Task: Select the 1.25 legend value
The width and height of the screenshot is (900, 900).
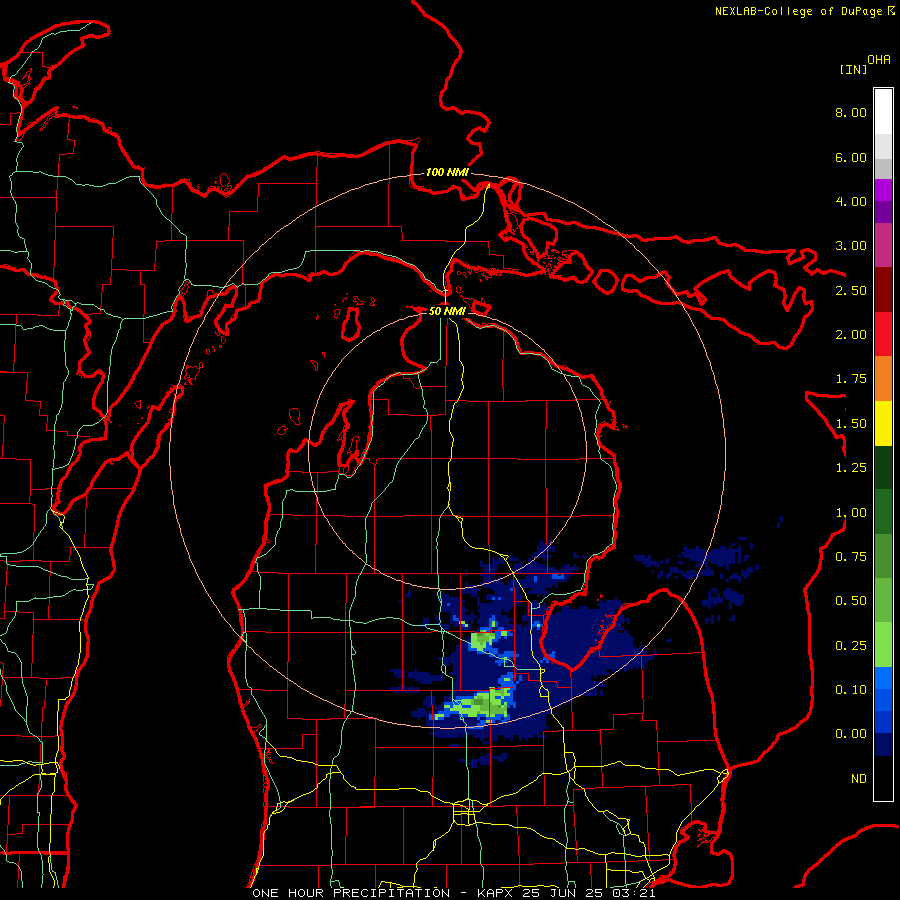Action: [x=851, y=468]
